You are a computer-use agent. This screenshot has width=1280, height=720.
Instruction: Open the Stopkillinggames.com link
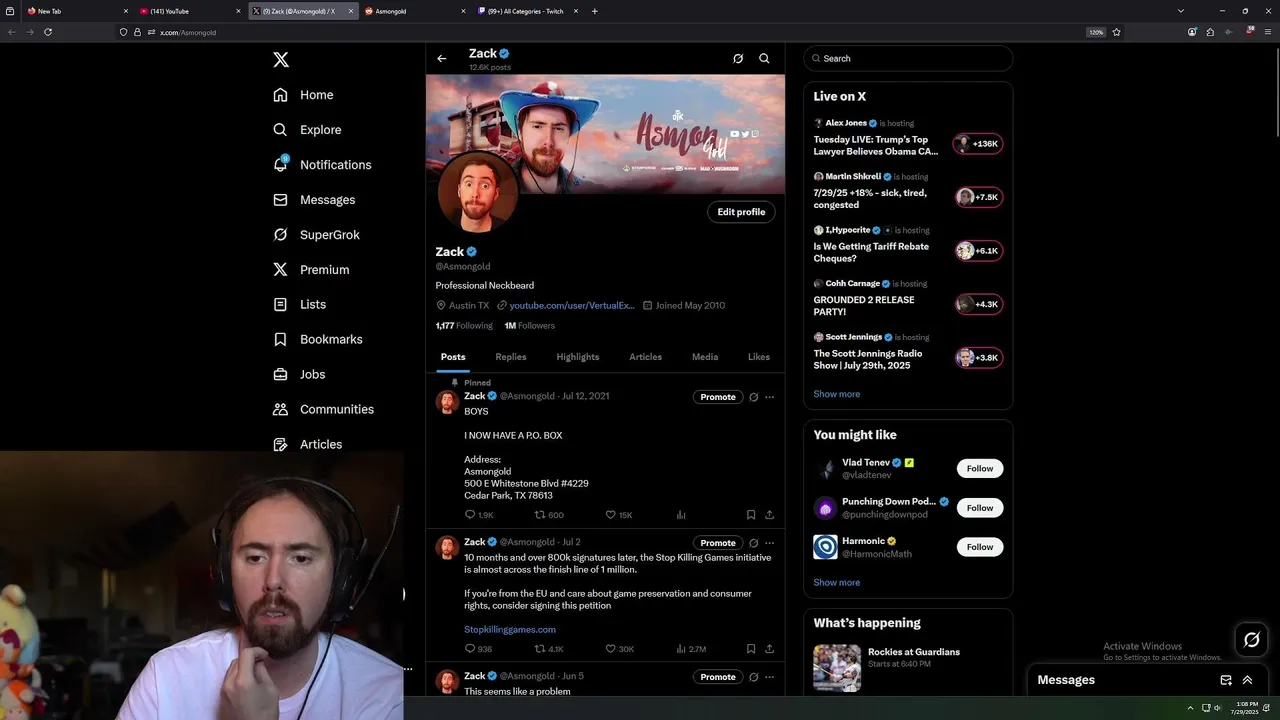510,629
